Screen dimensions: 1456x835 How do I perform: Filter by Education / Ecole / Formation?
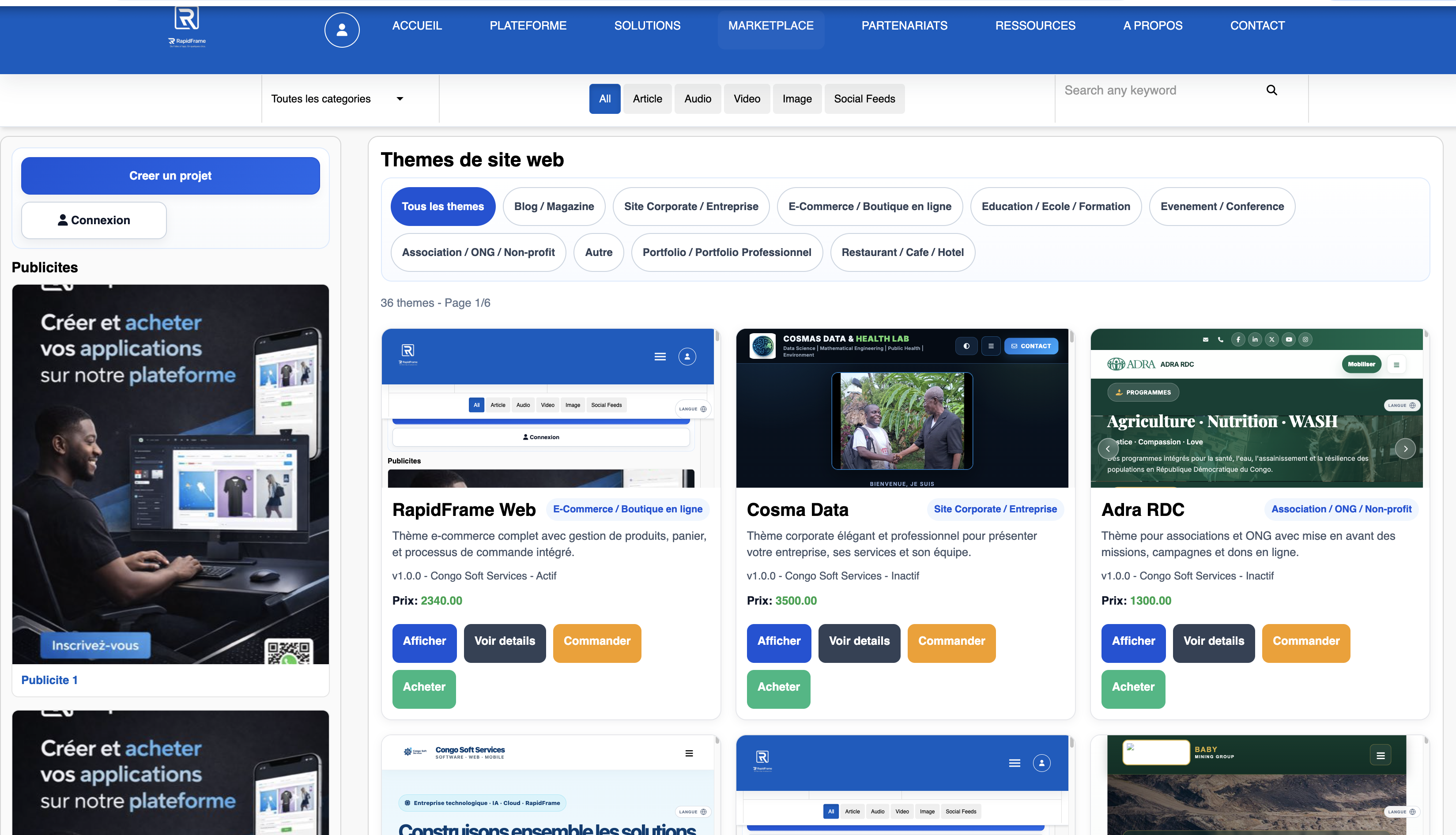[x=1056, y=207]
